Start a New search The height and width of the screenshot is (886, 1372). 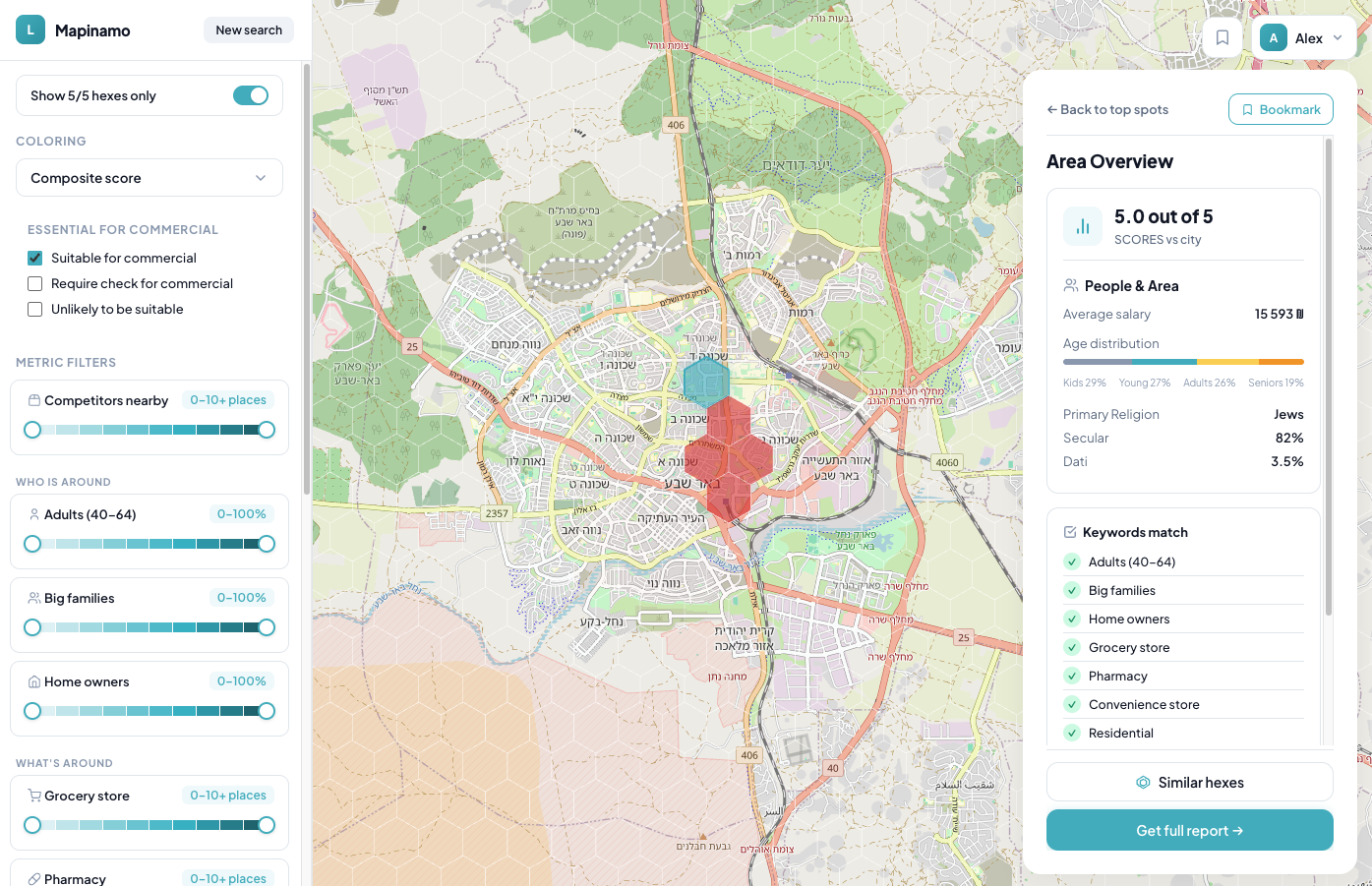[249, 30]
